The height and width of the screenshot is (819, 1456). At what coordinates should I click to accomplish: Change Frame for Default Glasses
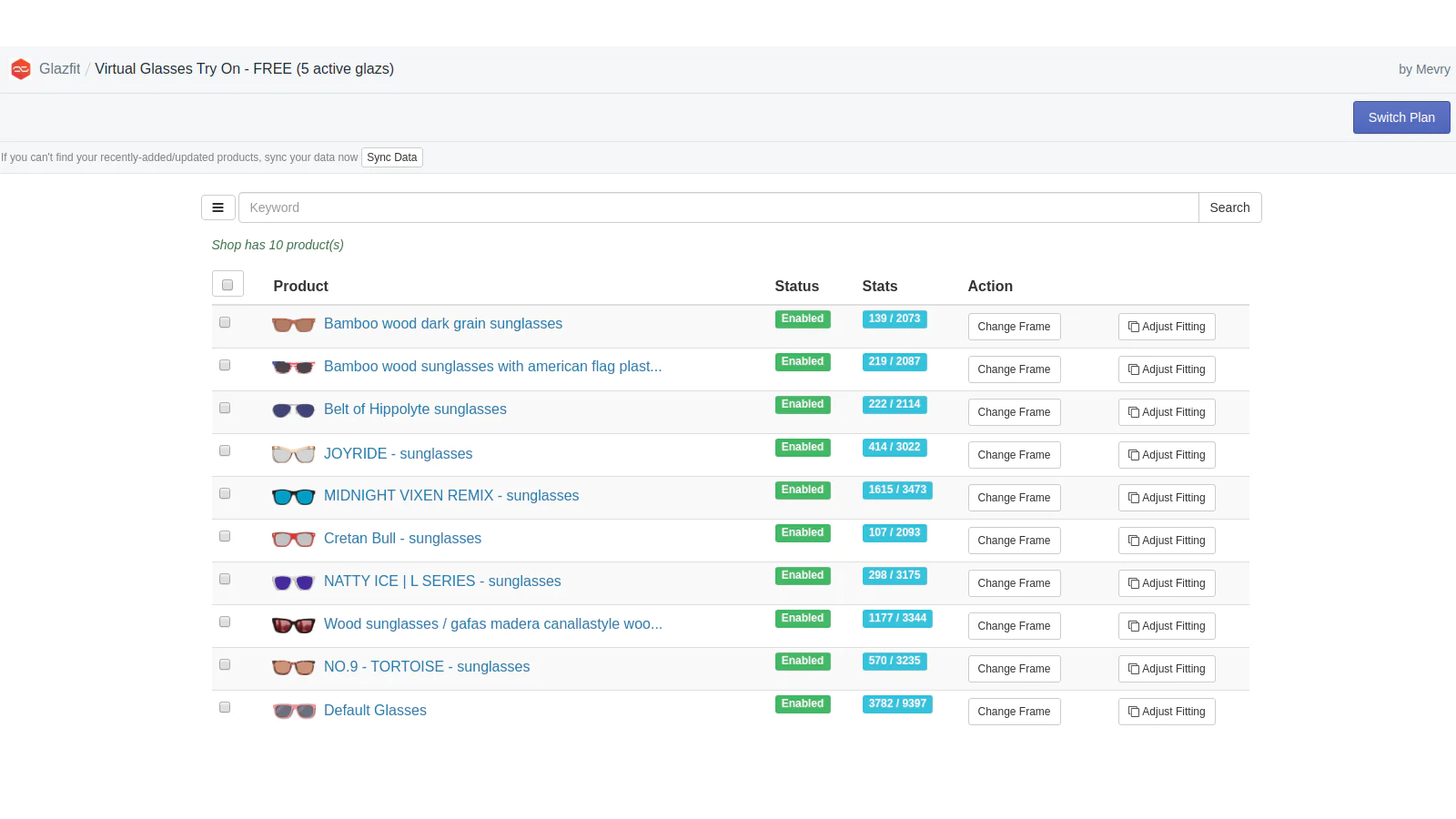[1014, 712]
